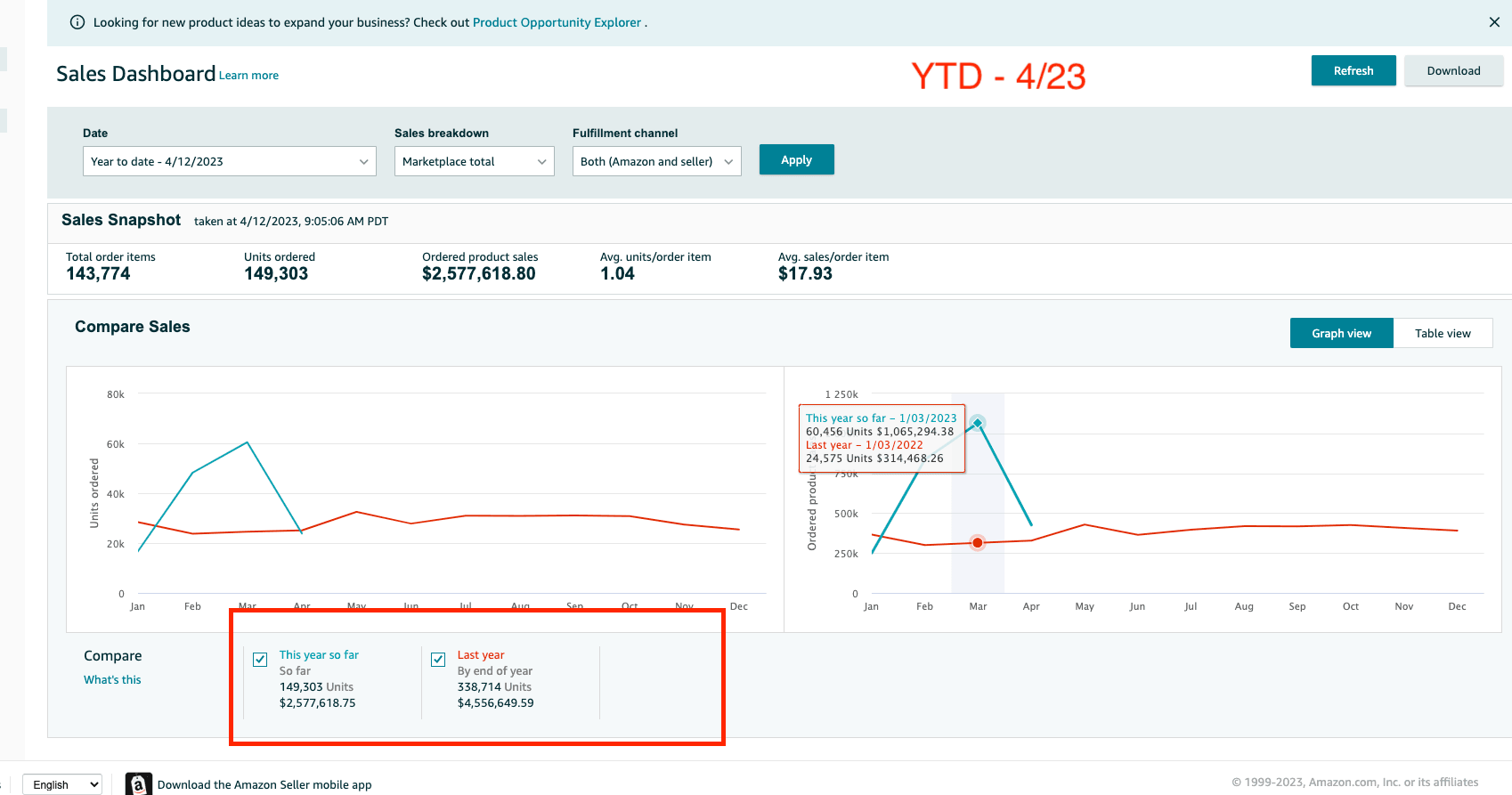Screen dimensions: 1512x795
Task: Click the Learn more link
Action: coord(248,76)
